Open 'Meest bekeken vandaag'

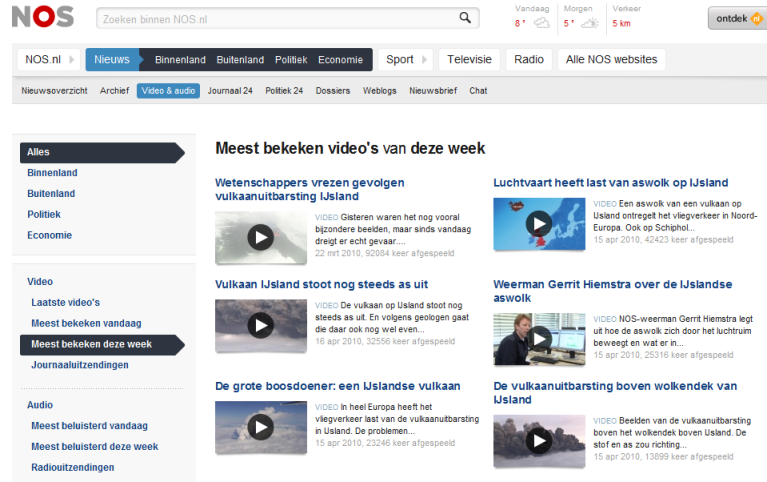(86, 323)
